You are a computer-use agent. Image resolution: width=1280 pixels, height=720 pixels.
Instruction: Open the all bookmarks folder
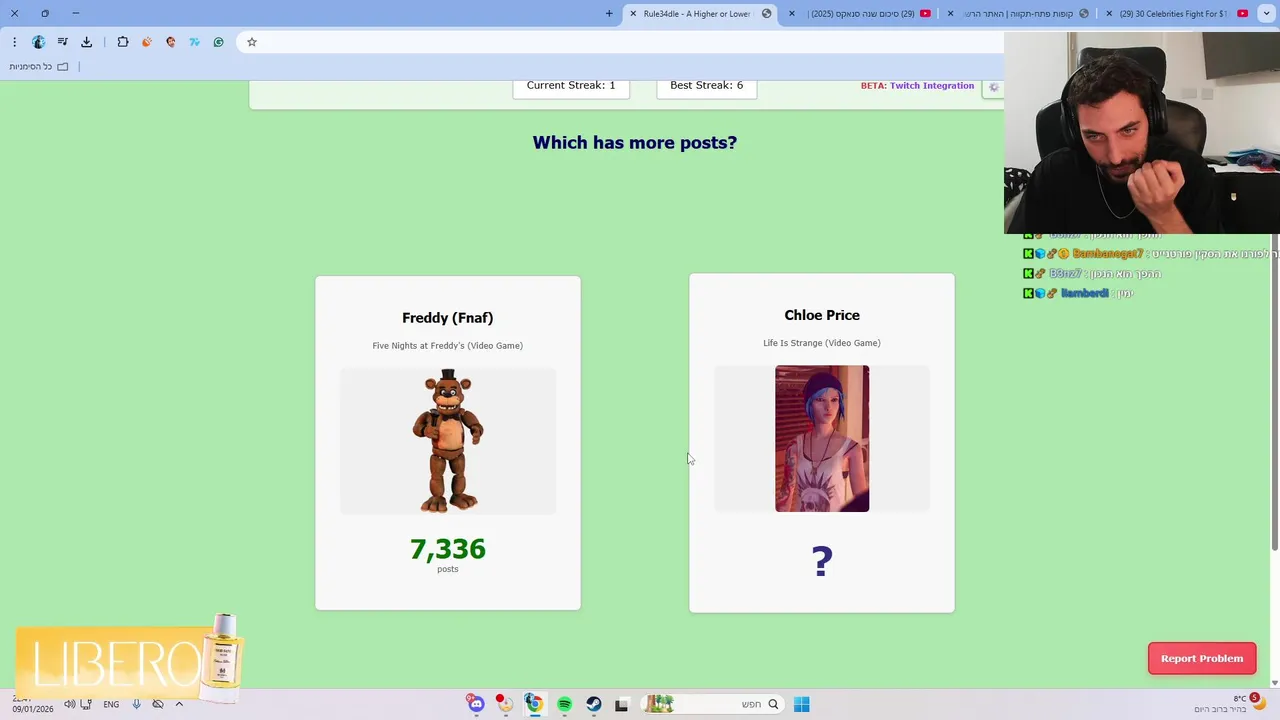tap(38, 67)
